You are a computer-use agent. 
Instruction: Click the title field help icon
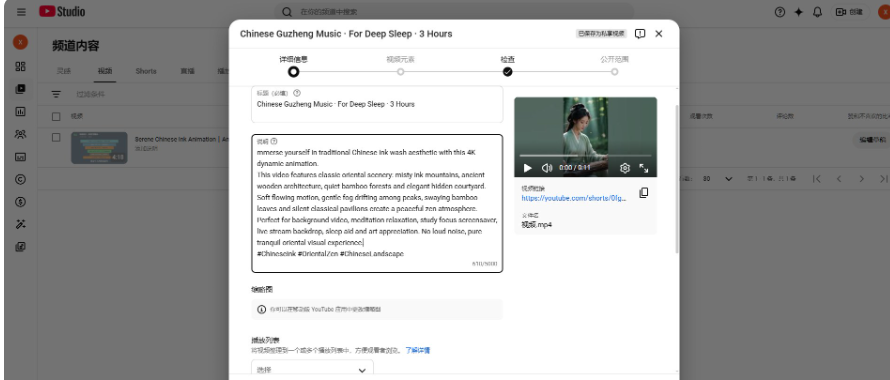pyautogui.click(x=297, y=93)
